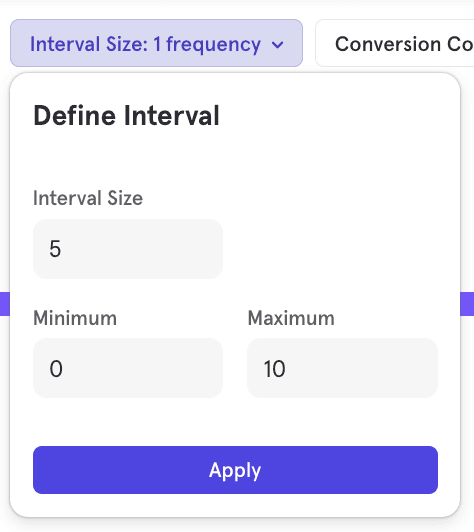
Task: Apply the defined interval settings
Action: [x=235, y=470]
